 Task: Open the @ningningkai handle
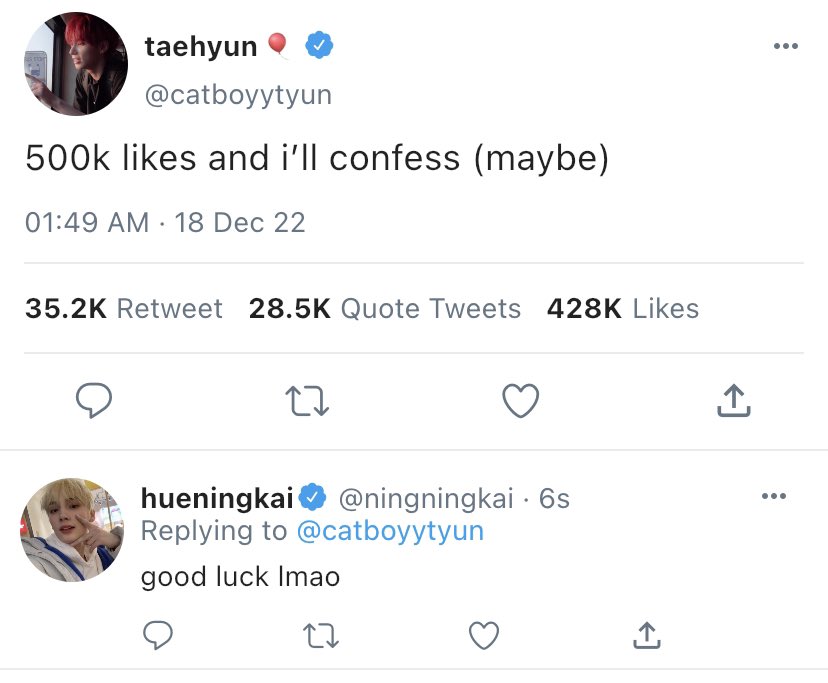[x=426, y=499]
